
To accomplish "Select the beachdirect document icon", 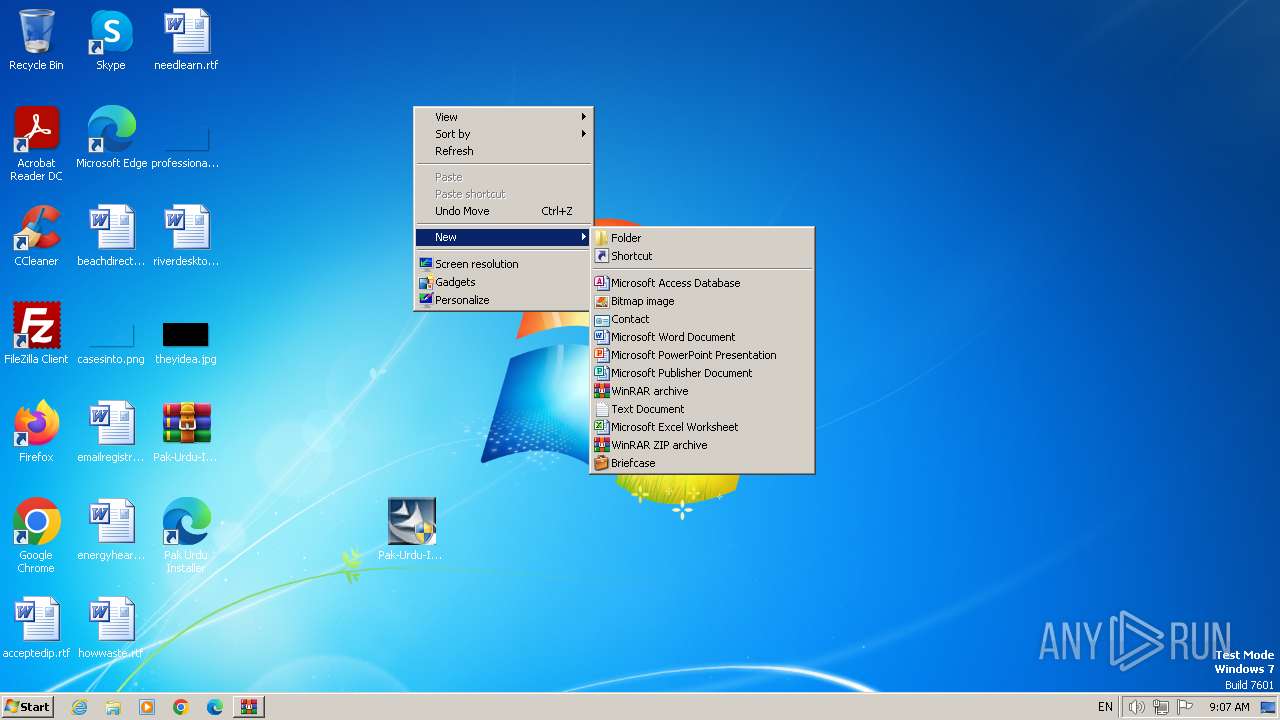I will coord(111,236).
